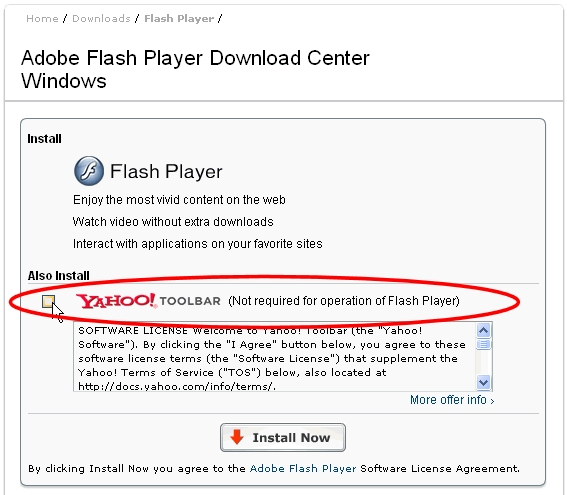Open the Home breadcrumb link
This screenshot has height=495, width=567.
click(42, 18)
